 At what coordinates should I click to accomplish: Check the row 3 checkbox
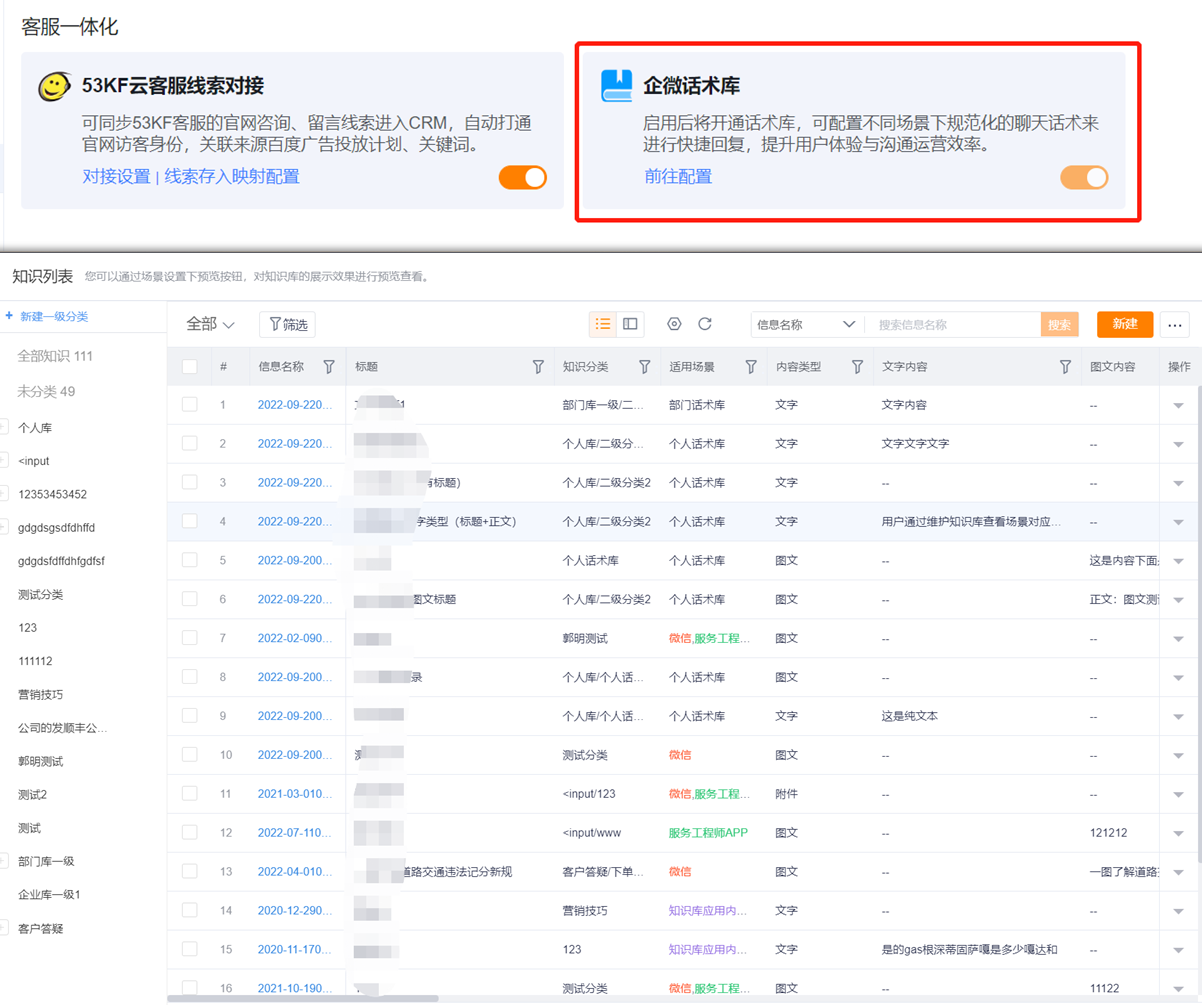(x=190, y=482)
